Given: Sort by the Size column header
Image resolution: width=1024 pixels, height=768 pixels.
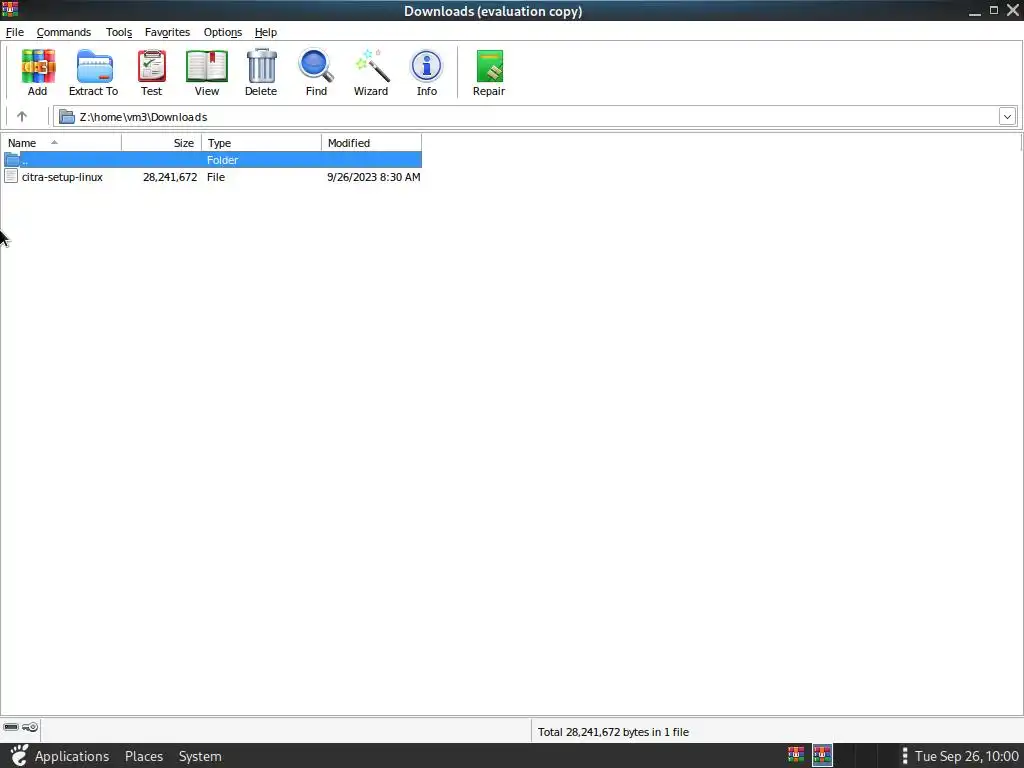Looking at the screenshot, I should (161, 142).
